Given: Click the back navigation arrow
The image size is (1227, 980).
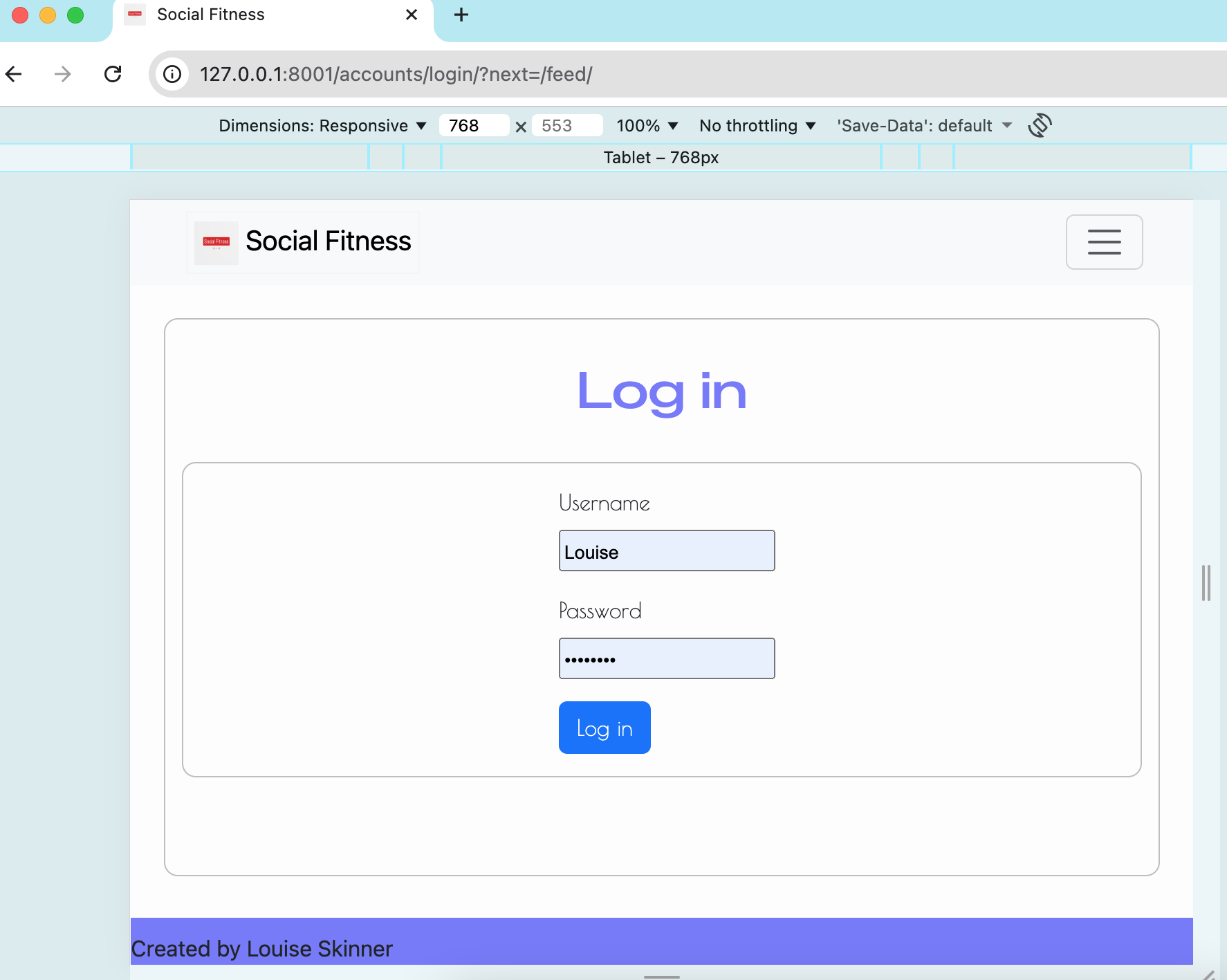Looking at the screenshot, I should pyautogui.click(x=15, y=74).
